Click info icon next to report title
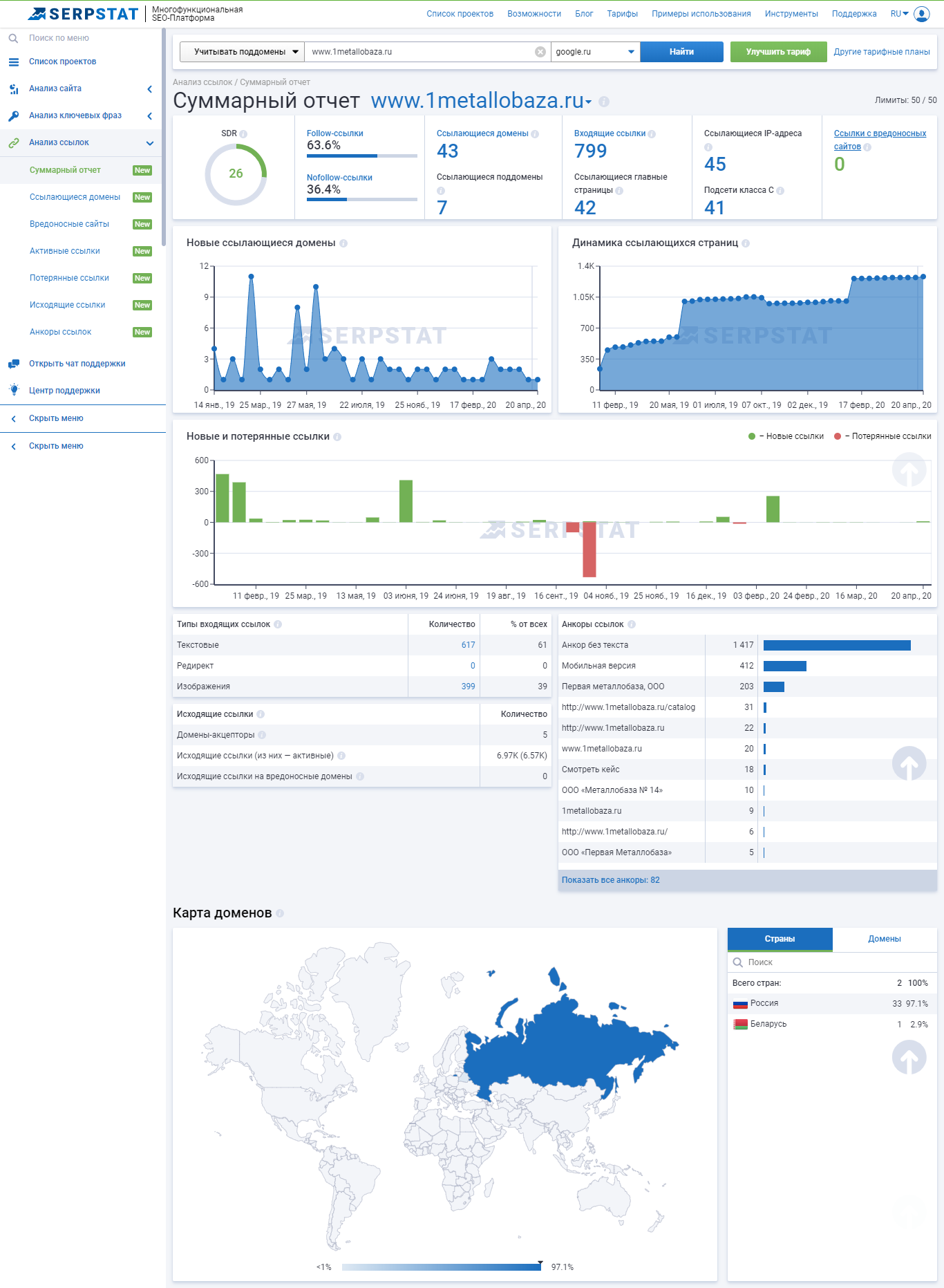The width and height of the screenshot is (944, 1288). click(x=604, y=102)
